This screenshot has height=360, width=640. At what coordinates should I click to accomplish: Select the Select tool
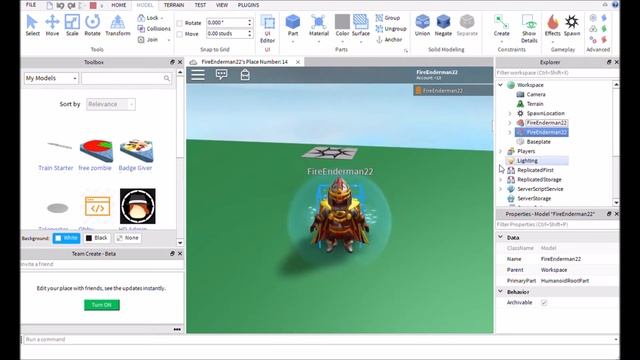point(32,25)
